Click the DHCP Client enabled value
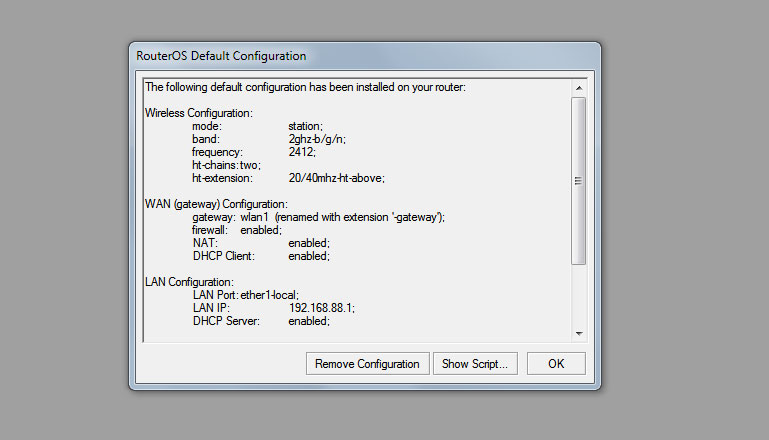This screenshot has width=769, height=440. (x=308, y=256)
